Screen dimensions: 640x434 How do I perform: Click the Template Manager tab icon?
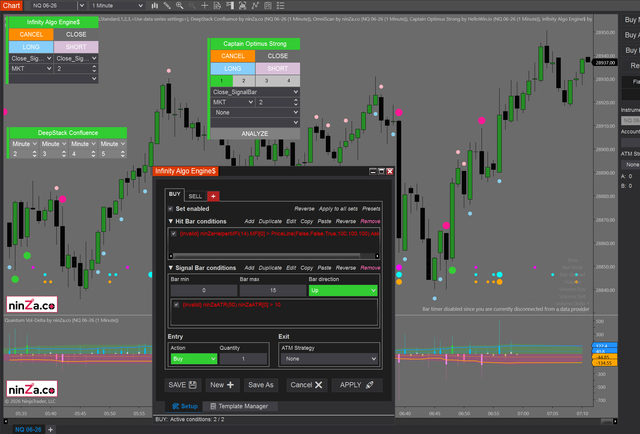(213, 406)
